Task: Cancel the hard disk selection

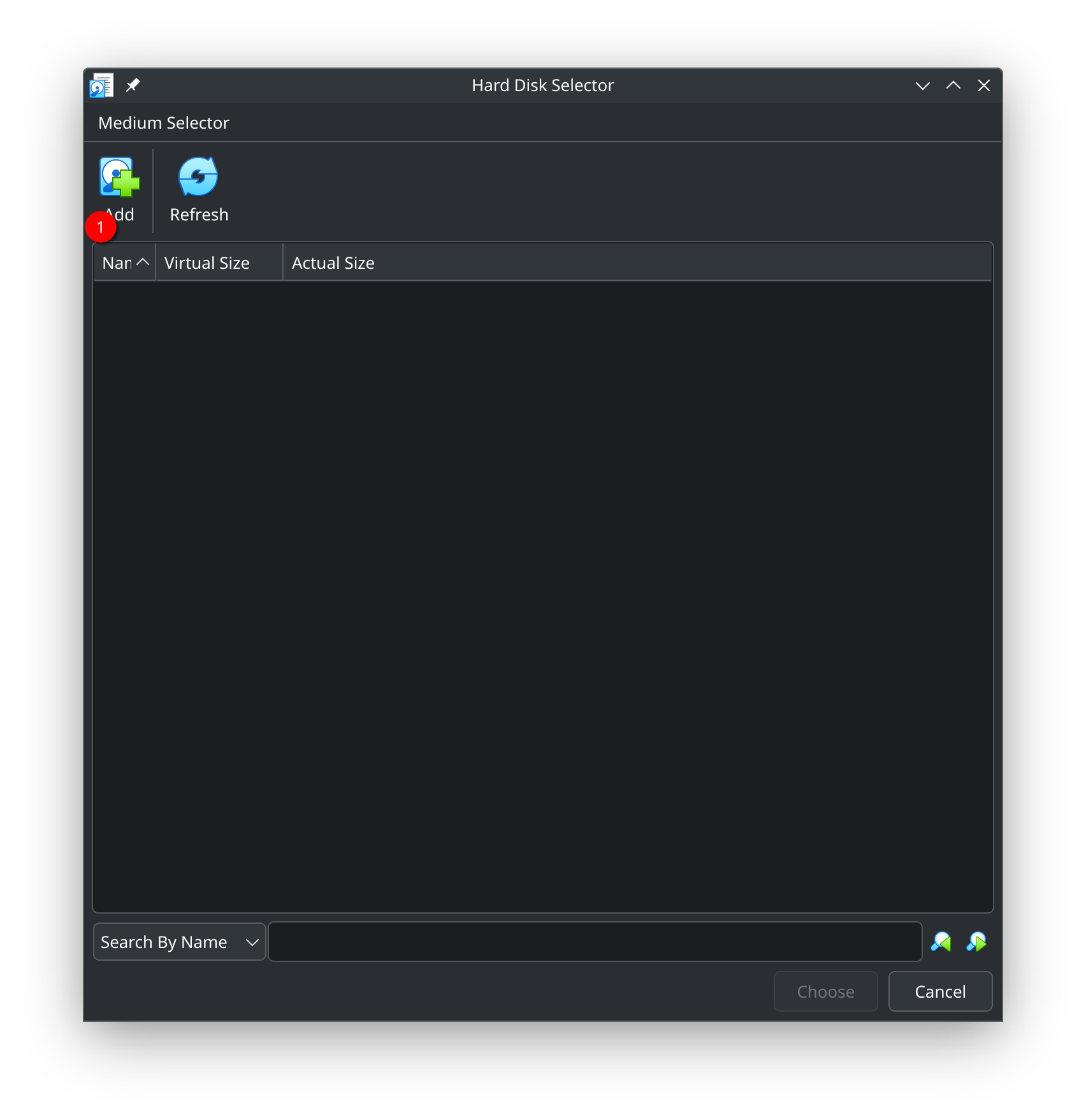Action: coord(940,991)
